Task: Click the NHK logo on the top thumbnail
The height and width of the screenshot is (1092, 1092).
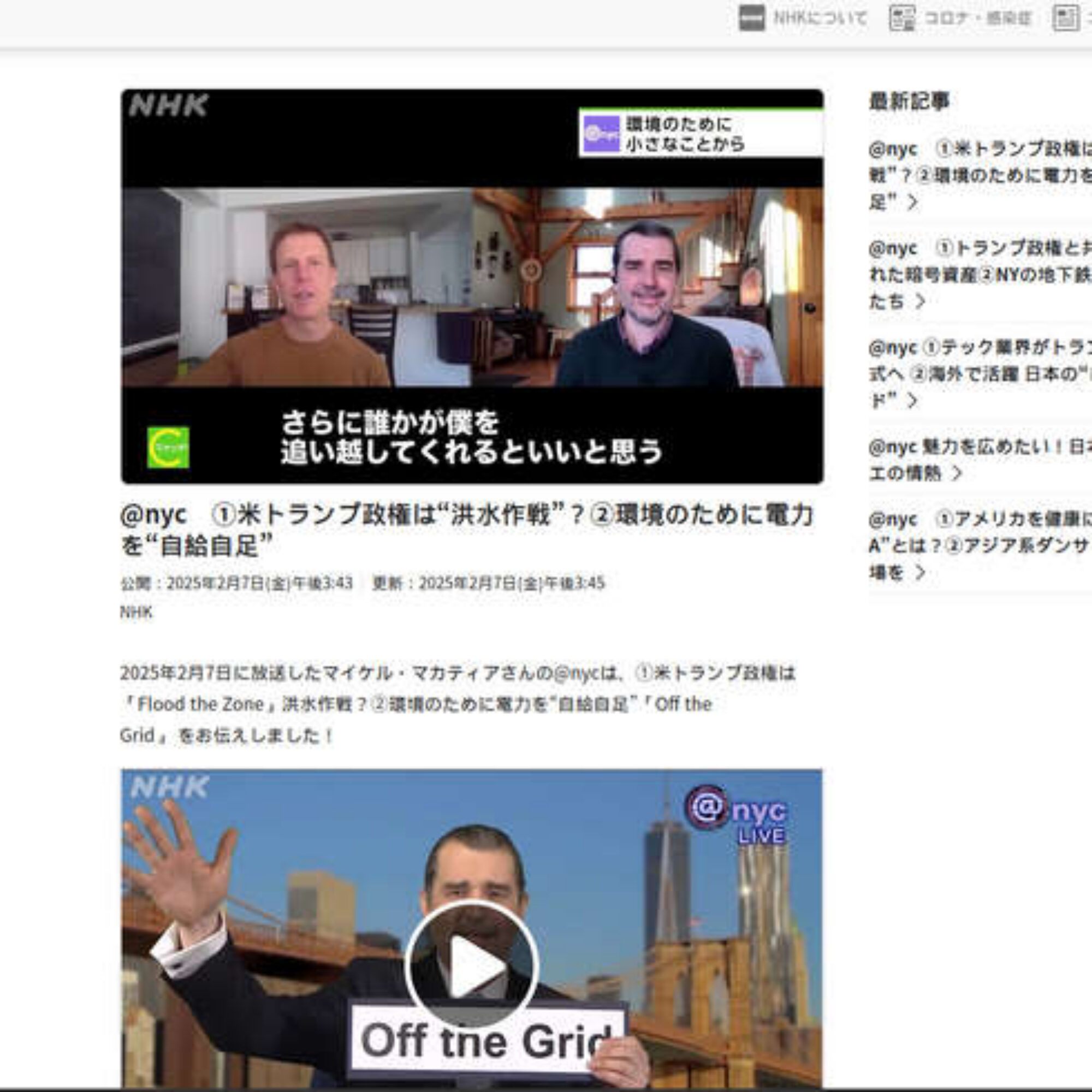Action: (168, 106)
